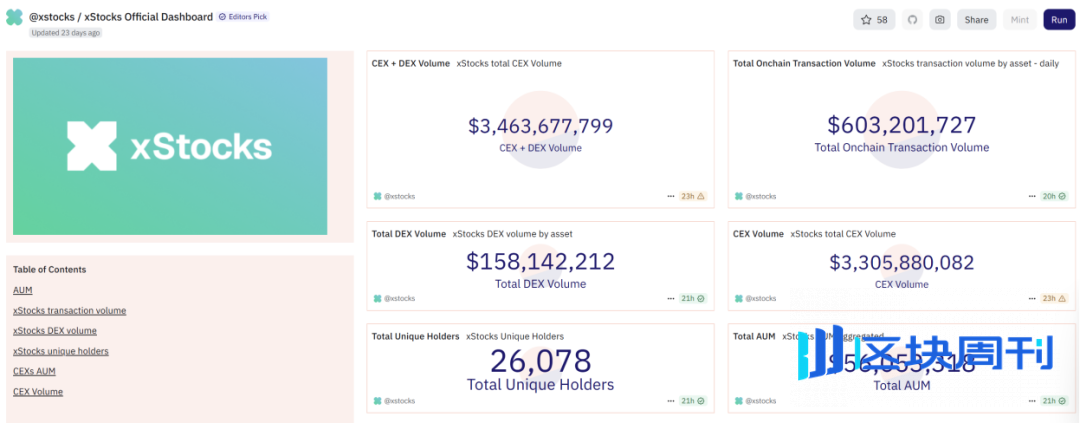Click 'xStocks DEX volume by asset' query name
Viewport: 1080px width, 423px height.
512,234
